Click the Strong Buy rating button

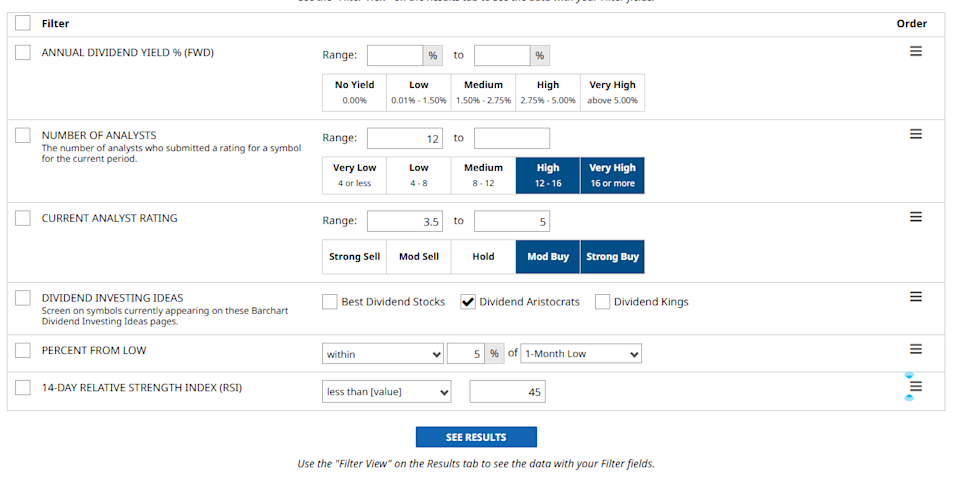tap(612, 257)
